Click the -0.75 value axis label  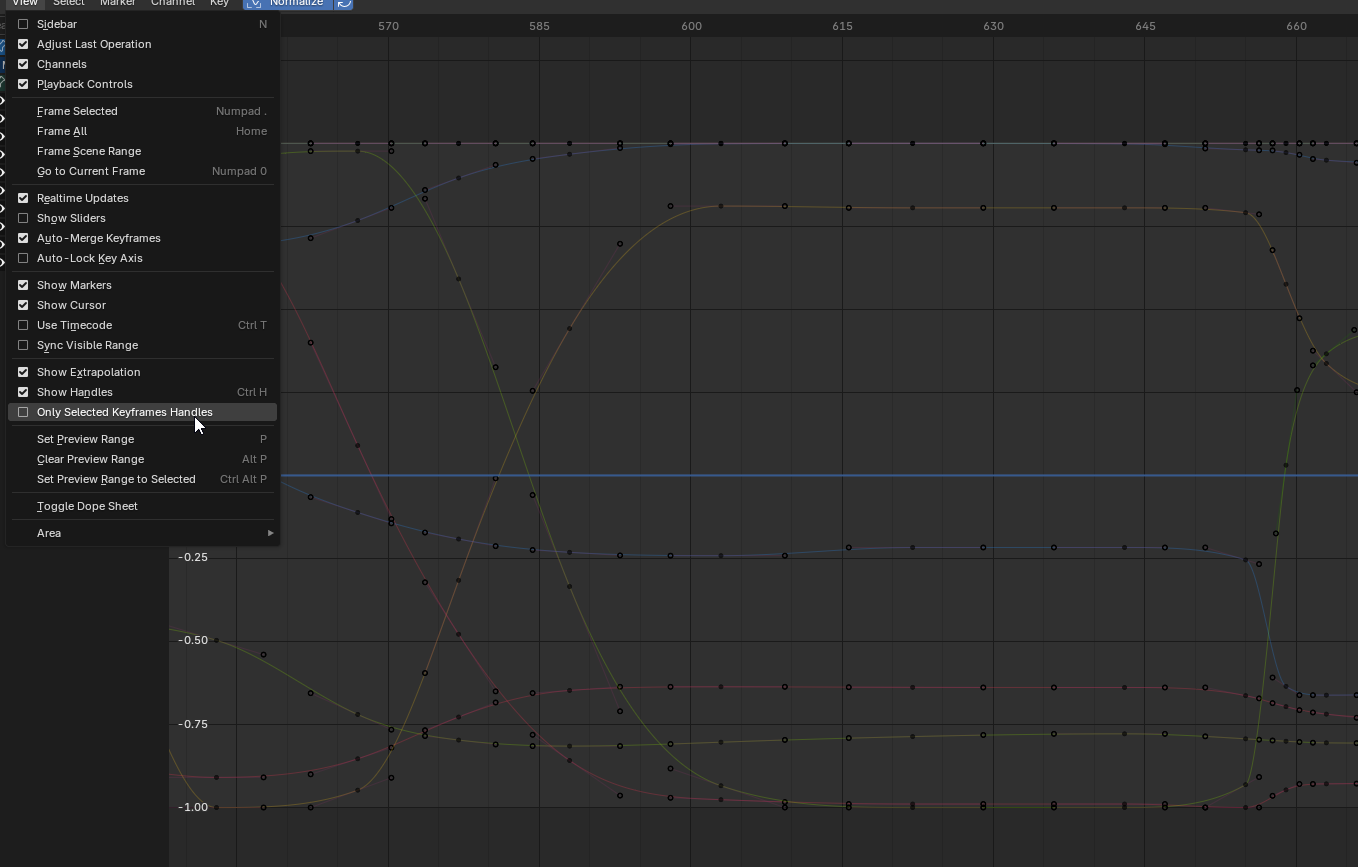coord(192,724)
